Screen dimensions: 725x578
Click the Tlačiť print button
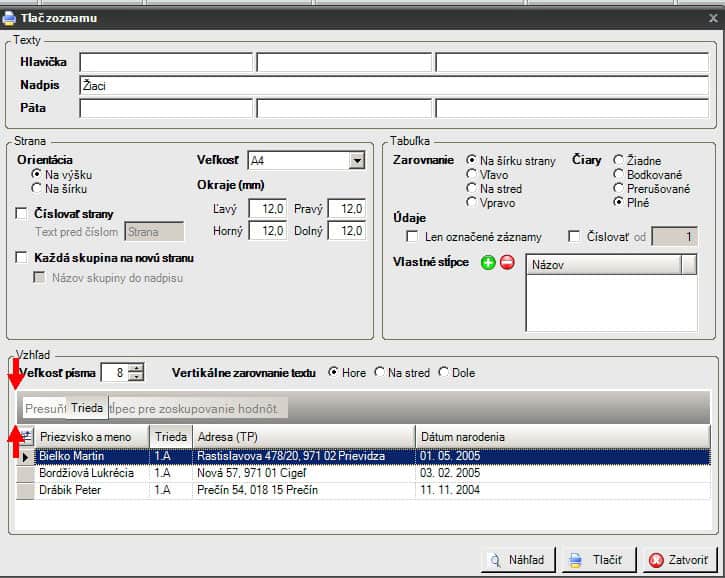click(x=599, y=560)
